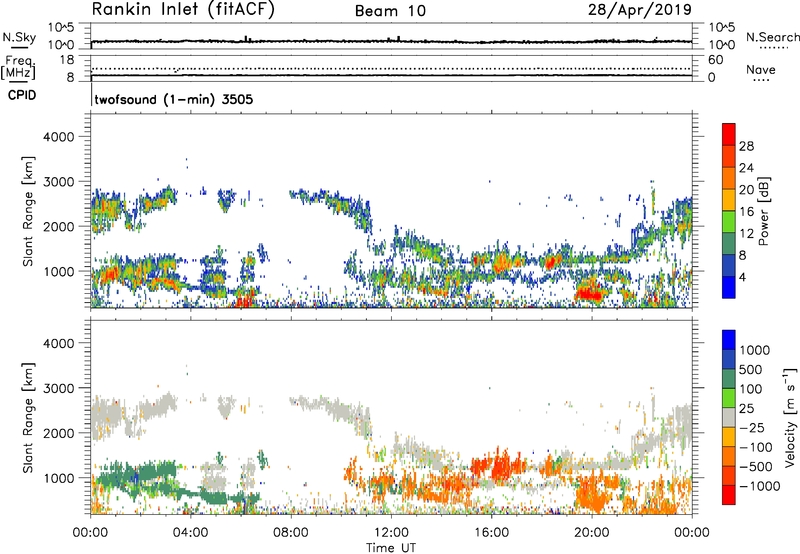Click the '18' tick of frequency axis
Image resolution: width=800 pixels, height=554 pixels.
[x=66, y=60]
